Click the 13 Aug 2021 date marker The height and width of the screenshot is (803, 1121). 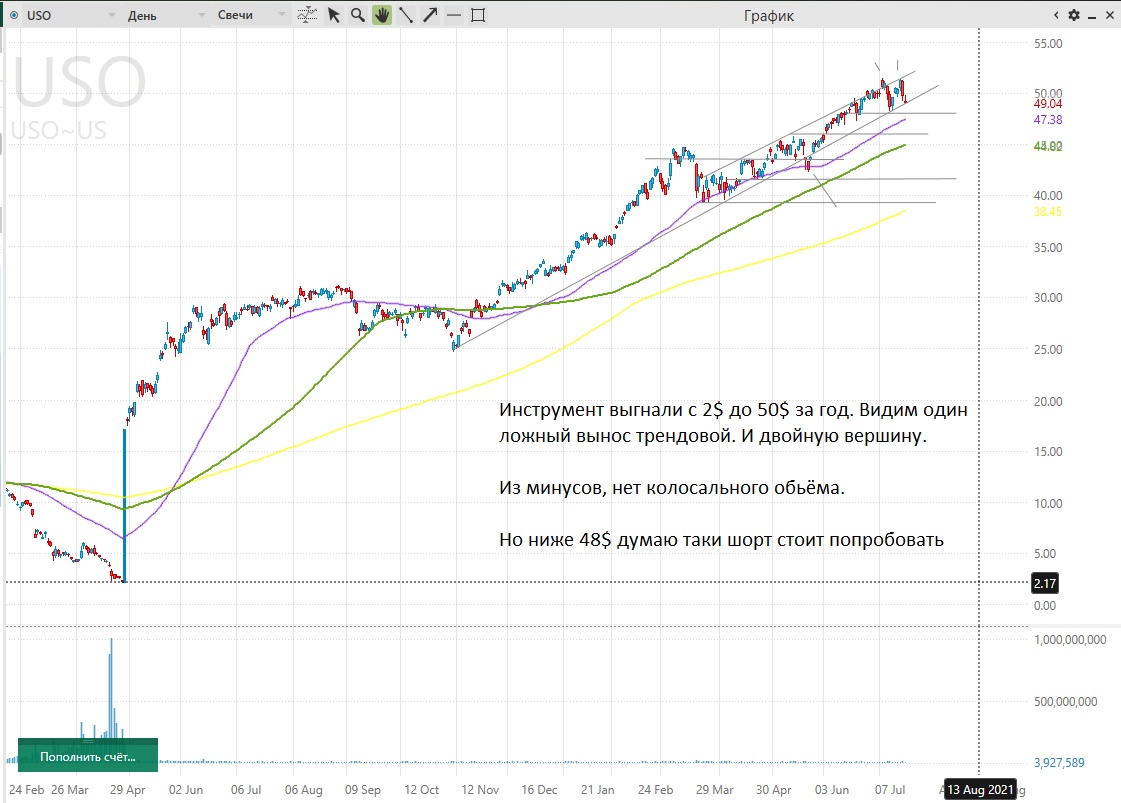[x=980, y=789]
